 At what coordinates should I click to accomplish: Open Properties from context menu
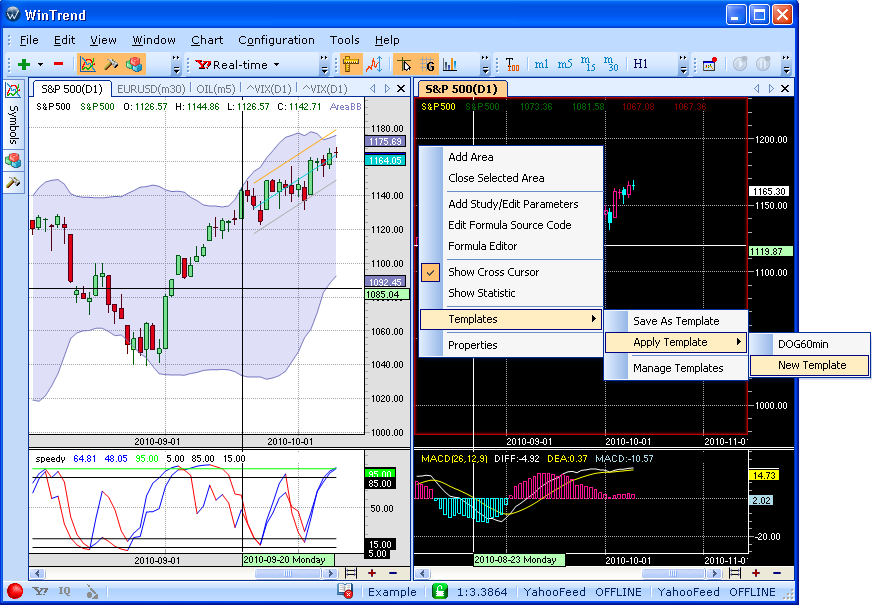472,345
